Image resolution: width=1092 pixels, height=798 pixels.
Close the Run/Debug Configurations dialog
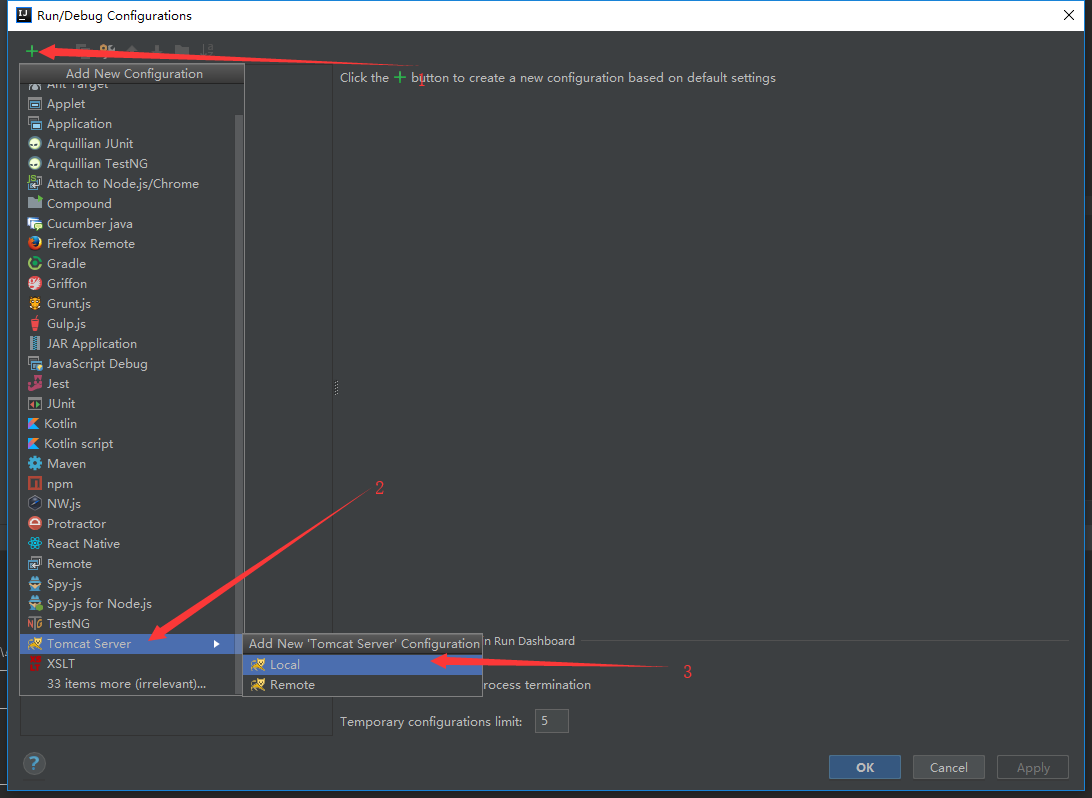click(1069, 15)
